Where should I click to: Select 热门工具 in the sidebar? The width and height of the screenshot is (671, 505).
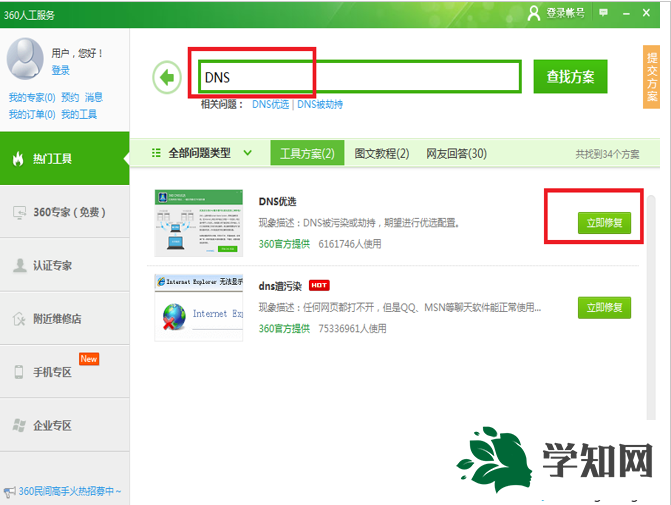[65, 159]
